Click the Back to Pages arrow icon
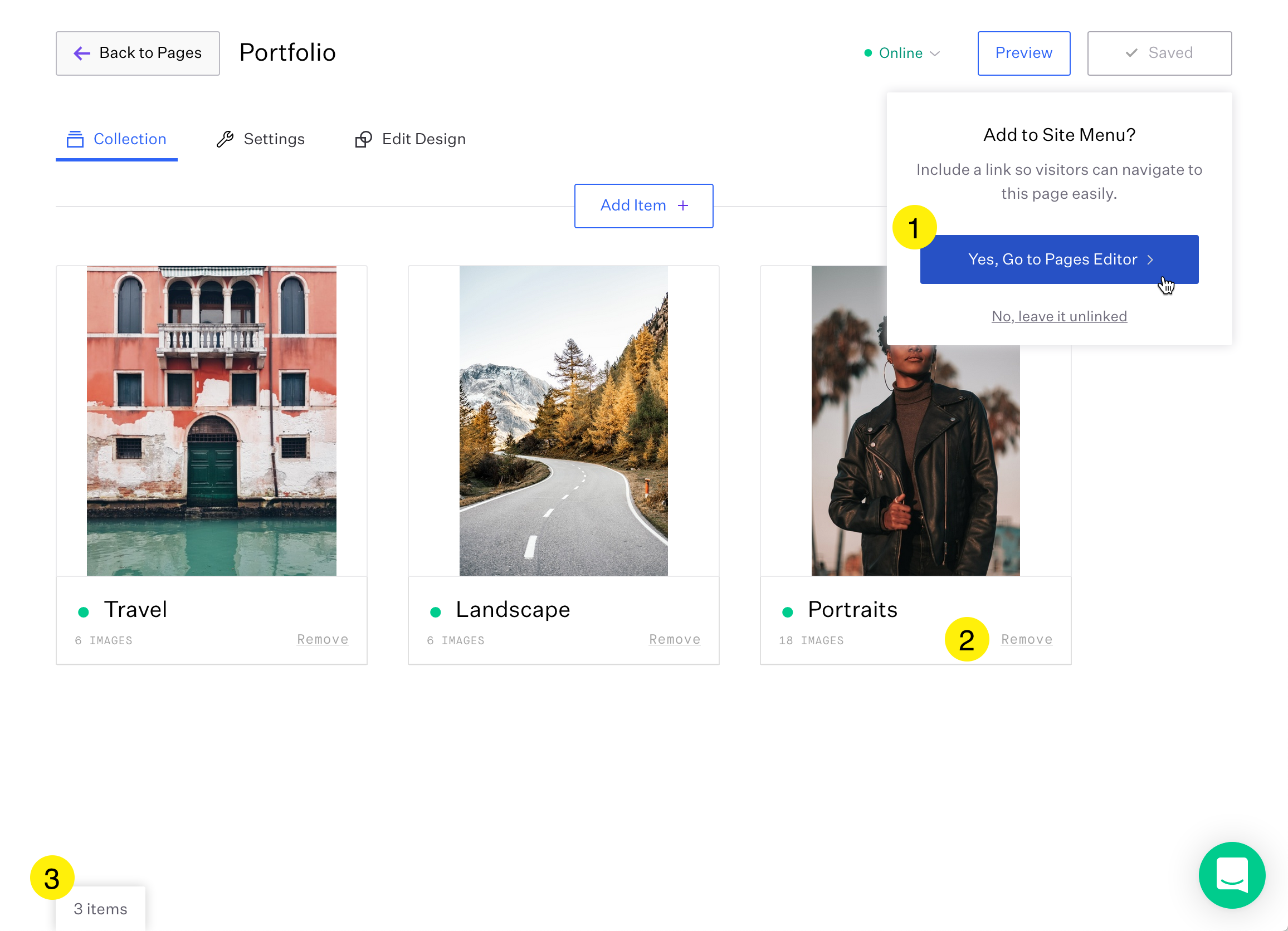Viewport: 1288px width, 931px height. point(82,53)
